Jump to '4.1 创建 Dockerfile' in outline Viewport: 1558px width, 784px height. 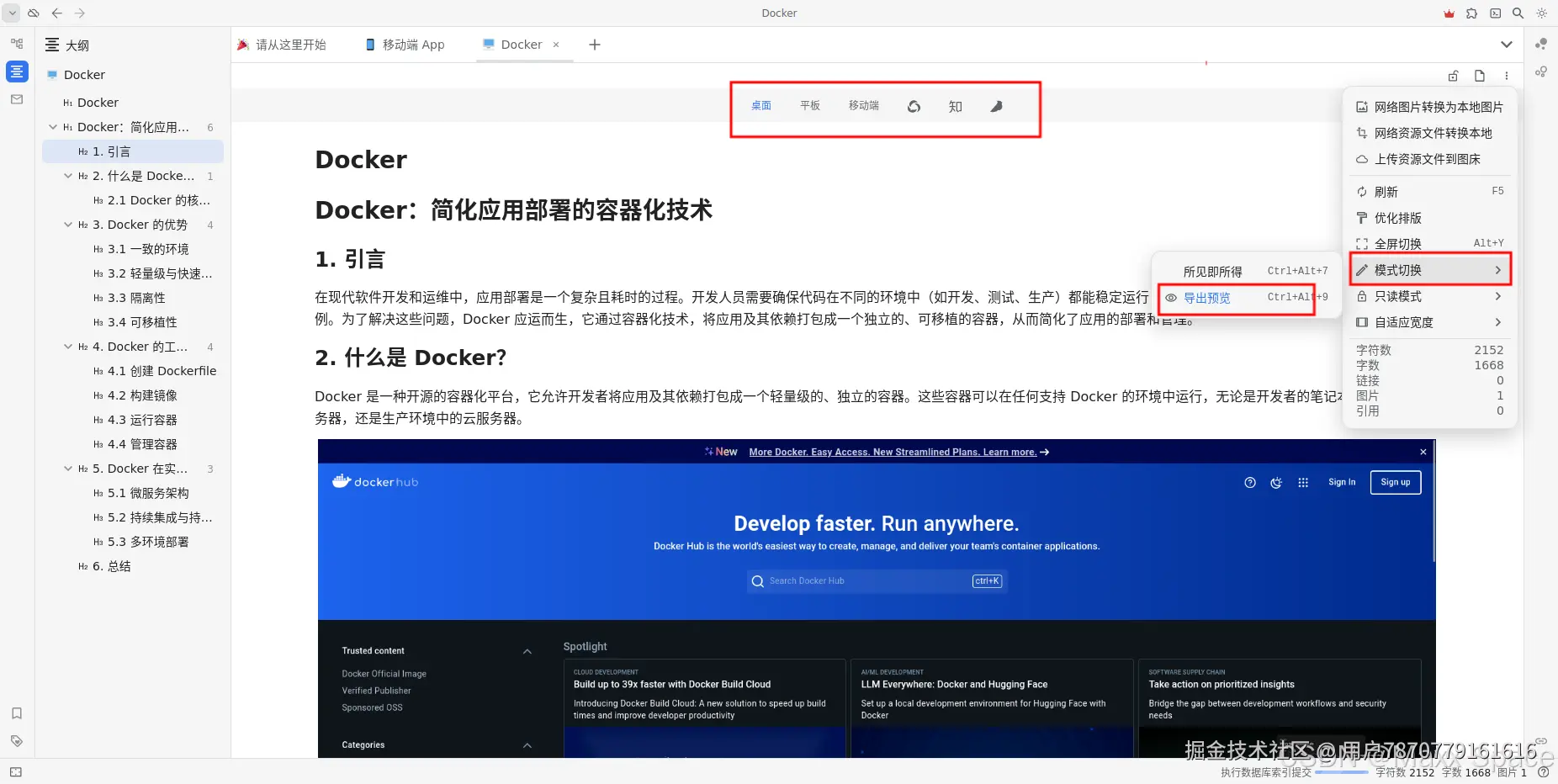(133, 371)
